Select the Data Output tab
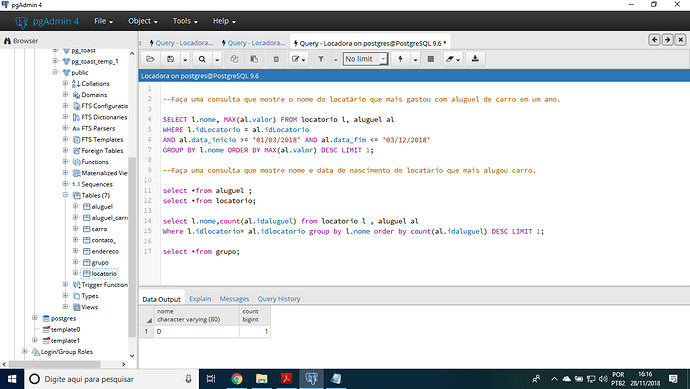 (161, 299)
